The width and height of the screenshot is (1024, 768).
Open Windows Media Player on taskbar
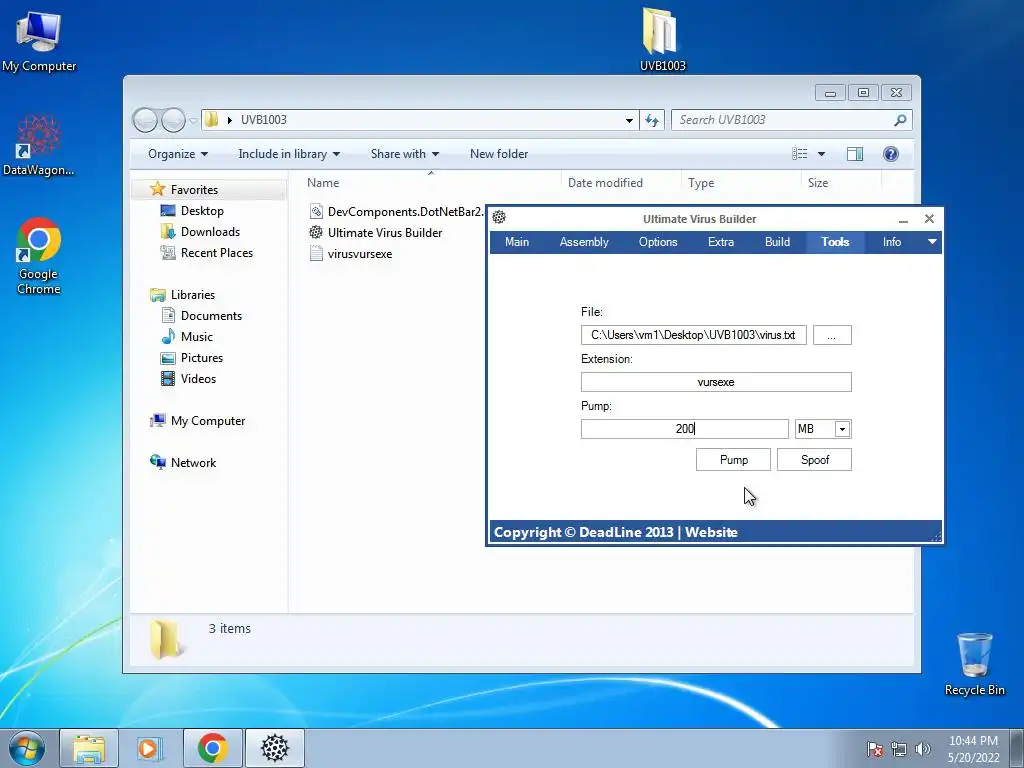coord(149,748)
